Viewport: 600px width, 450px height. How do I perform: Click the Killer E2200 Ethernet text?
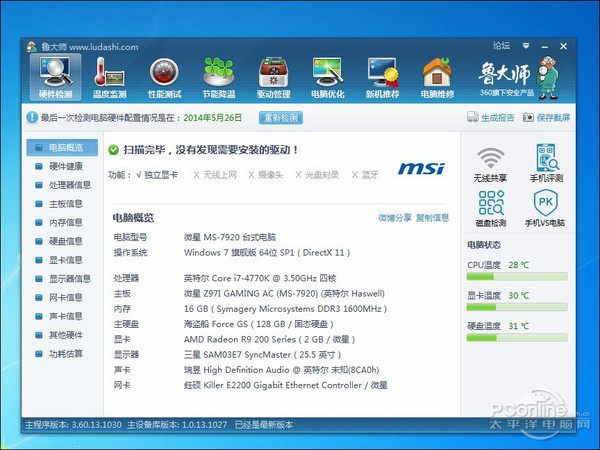click(x=285, y=385)
